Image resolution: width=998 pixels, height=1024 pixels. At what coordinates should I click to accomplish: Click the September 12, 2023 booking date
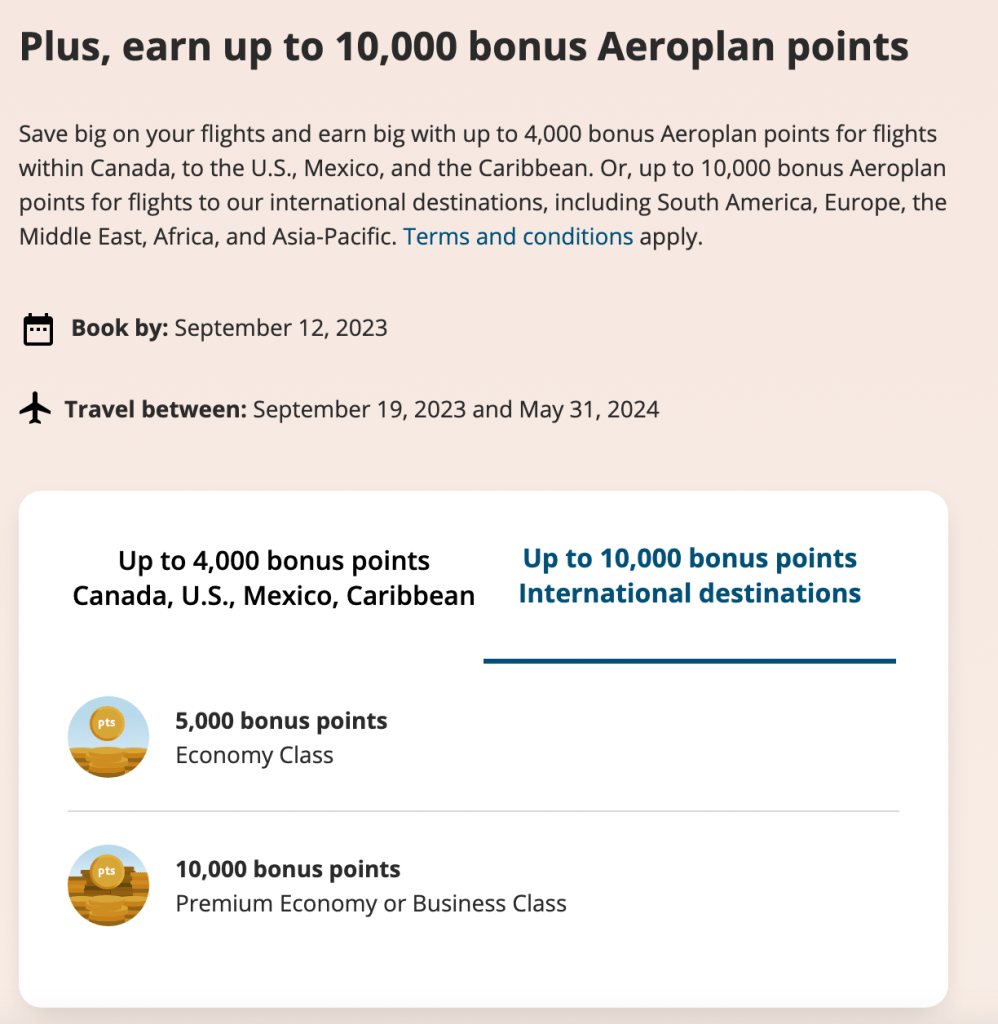coord(281,328)
